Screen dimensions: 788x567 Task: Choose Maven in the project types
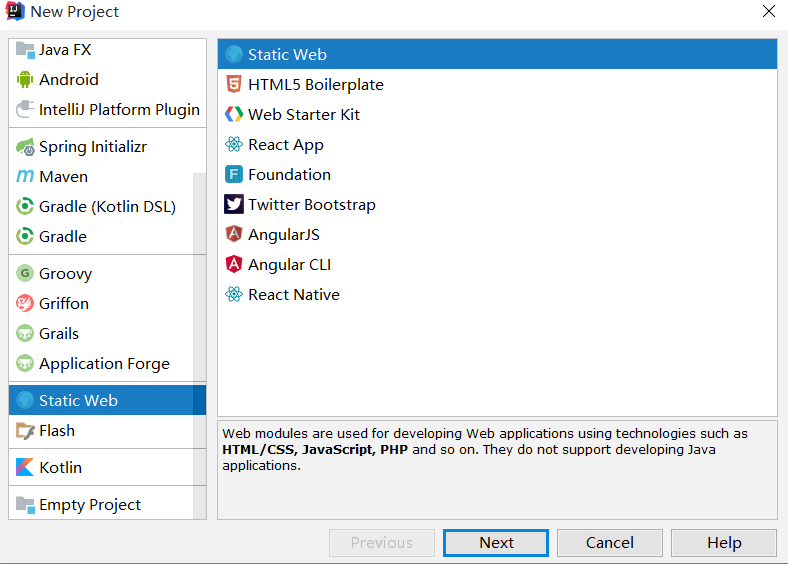coord(63,177)
